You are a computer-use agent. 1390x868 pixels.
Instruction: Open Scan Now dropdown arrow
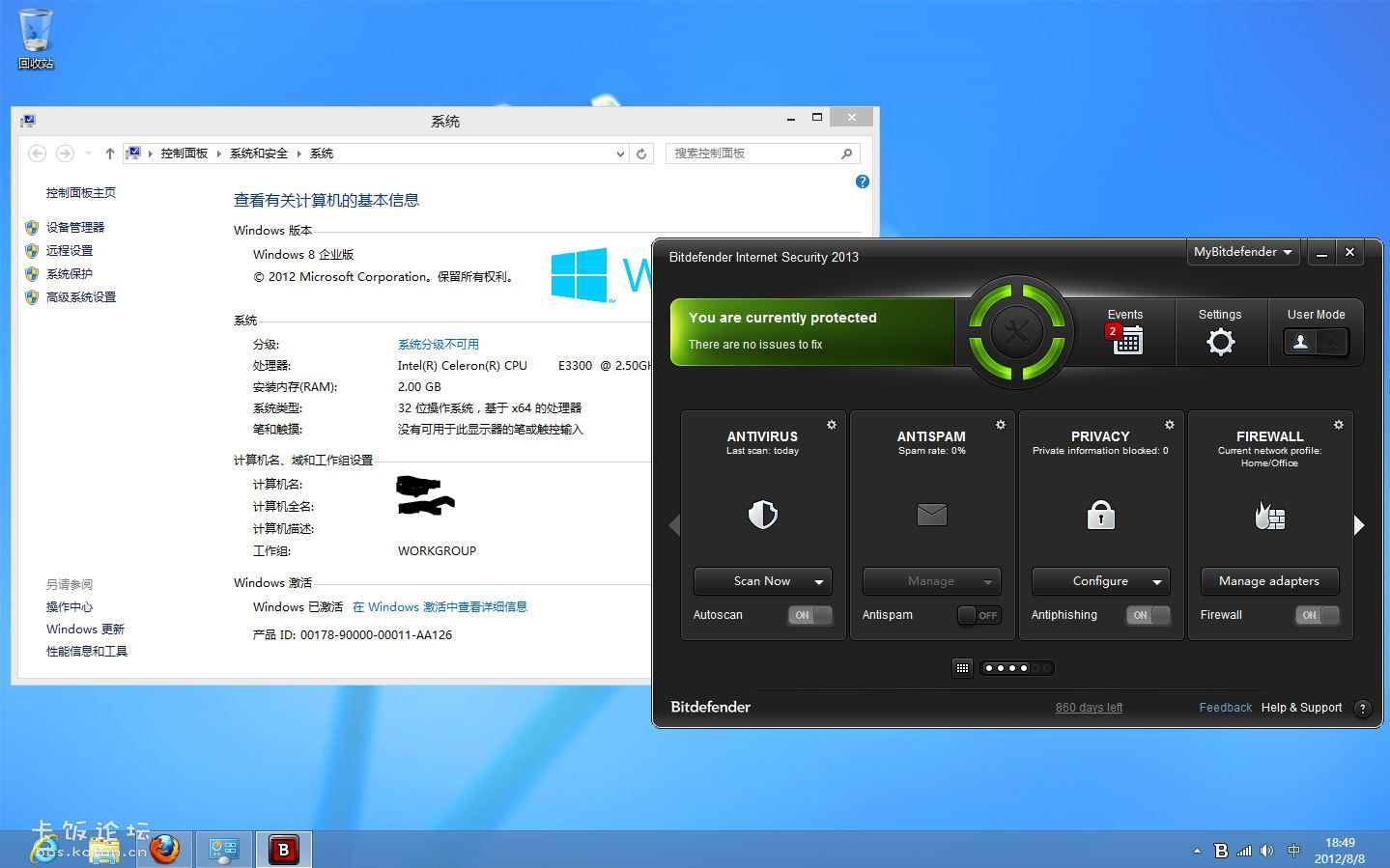click(819, 581)
